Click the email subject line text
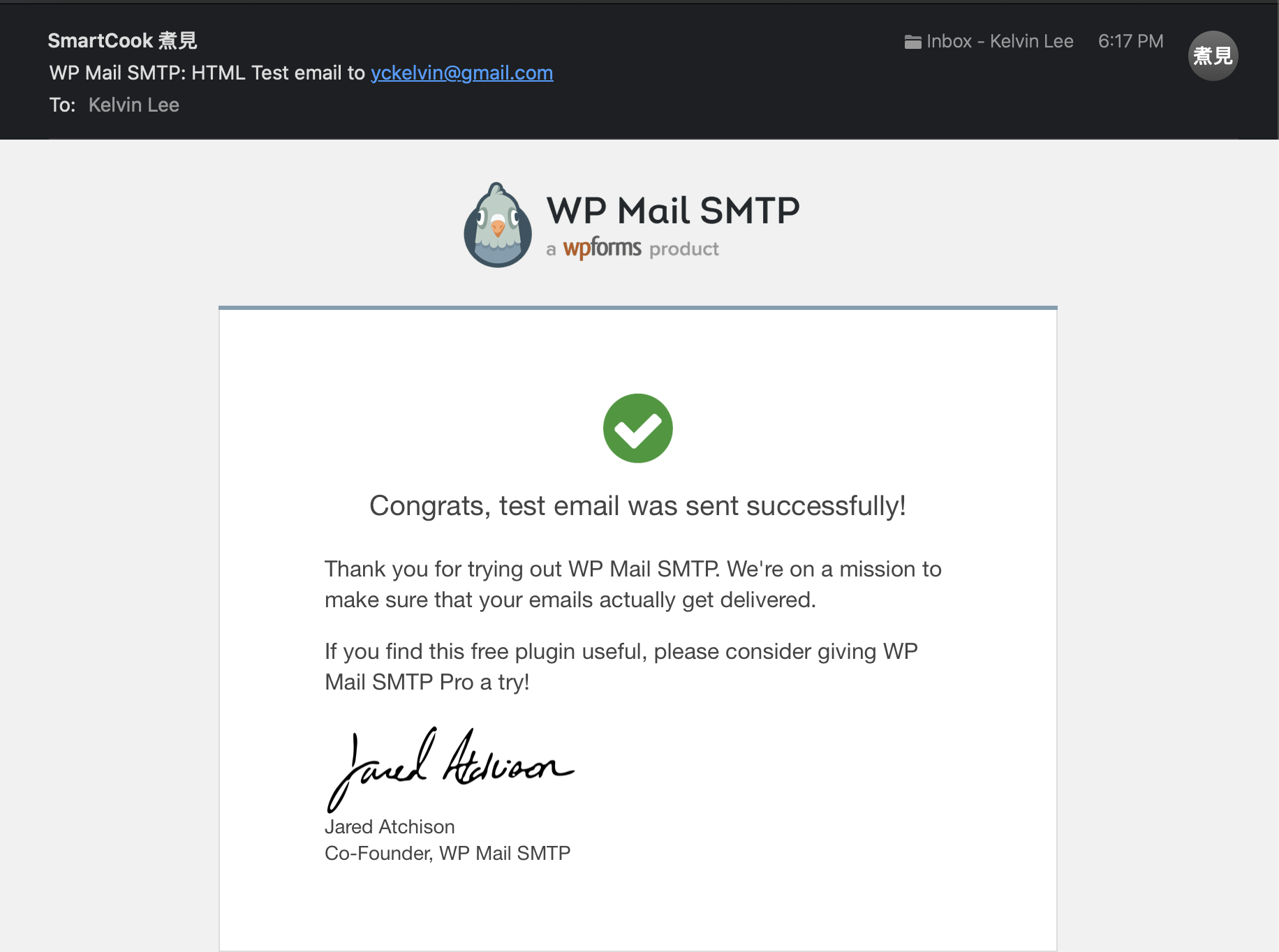Viewport: 1279px width, 952px height. point(301,73)
